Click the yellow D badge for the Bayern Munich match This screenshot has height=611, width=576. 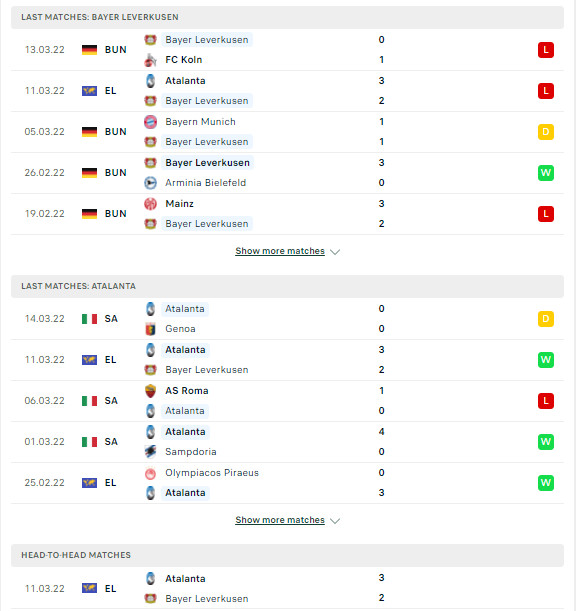click(546, 132)
